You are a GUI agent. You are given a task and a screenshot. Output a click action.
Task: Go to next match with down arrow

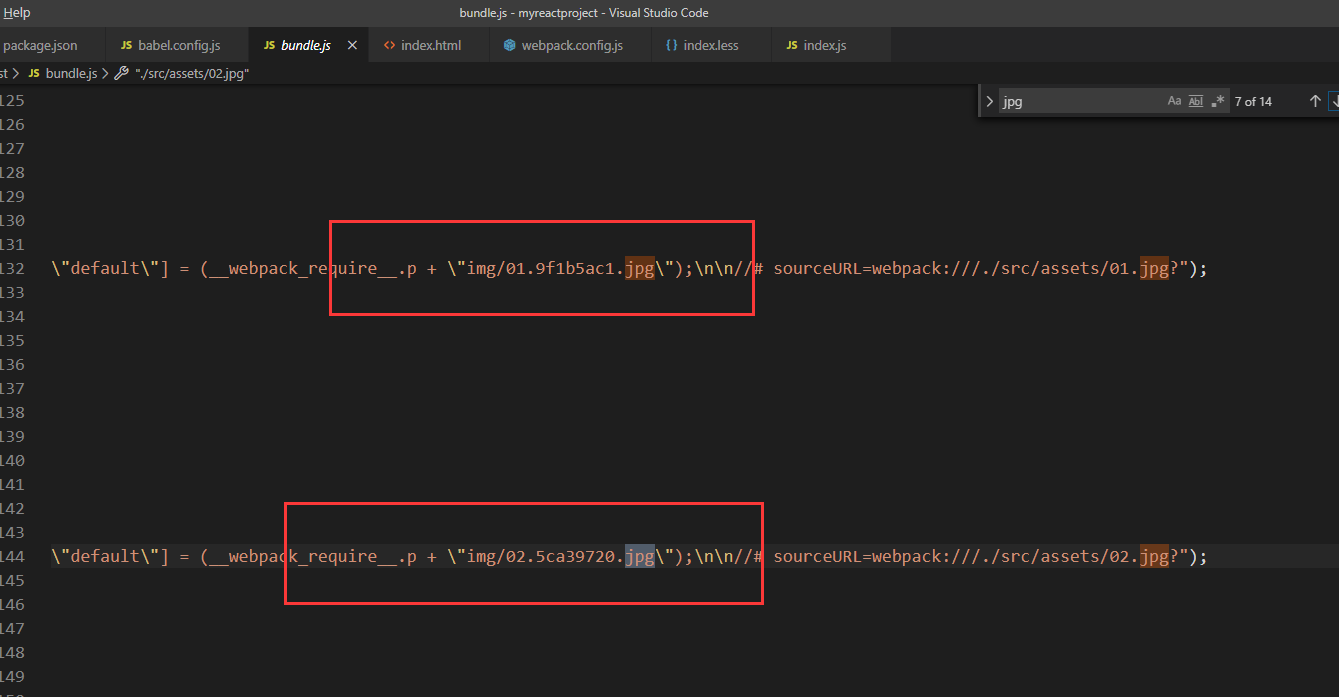1334,101
